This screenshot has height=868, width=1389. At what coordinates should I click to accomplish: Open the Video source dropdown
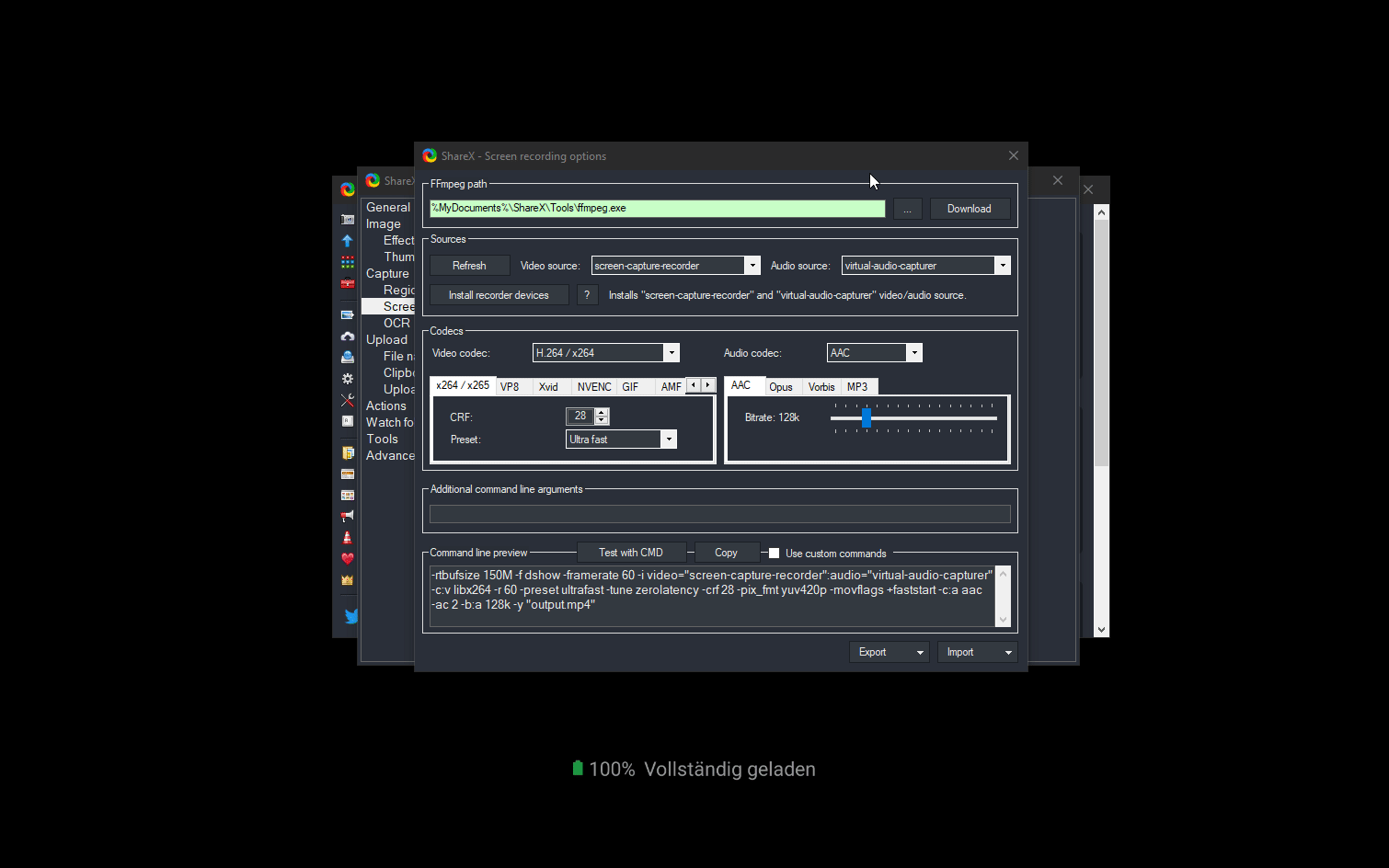tap(752, 265)
